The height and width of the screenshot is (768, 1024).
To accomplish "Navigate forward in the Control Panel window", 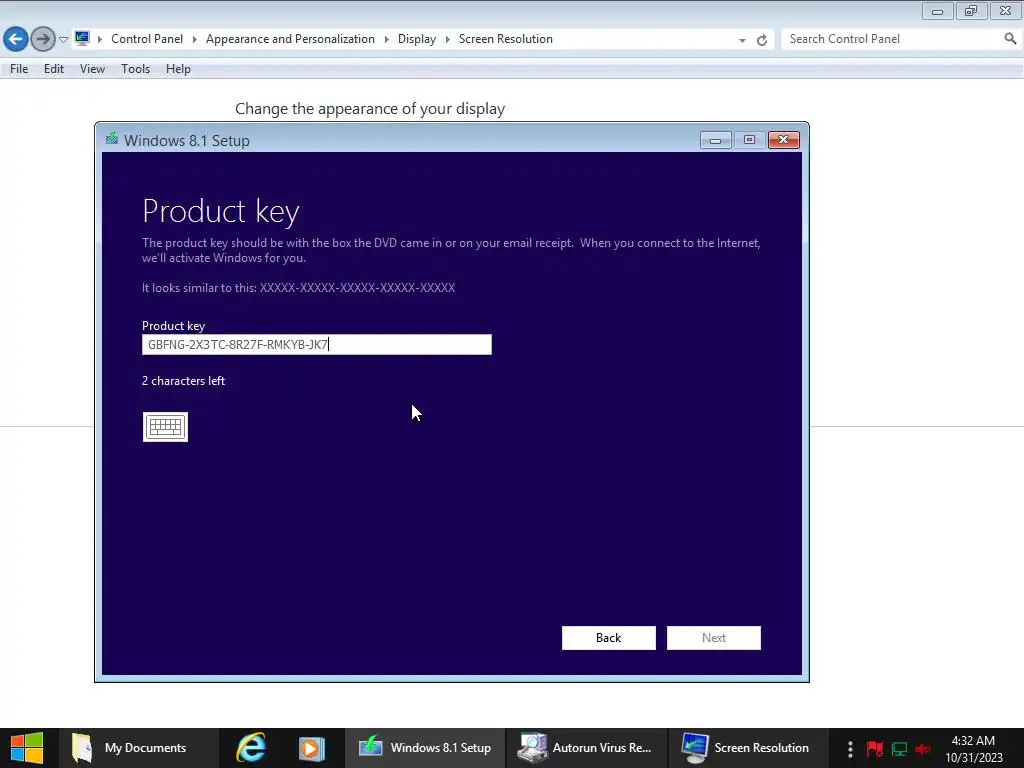I will pyautogui.click(x=43, y=39).
